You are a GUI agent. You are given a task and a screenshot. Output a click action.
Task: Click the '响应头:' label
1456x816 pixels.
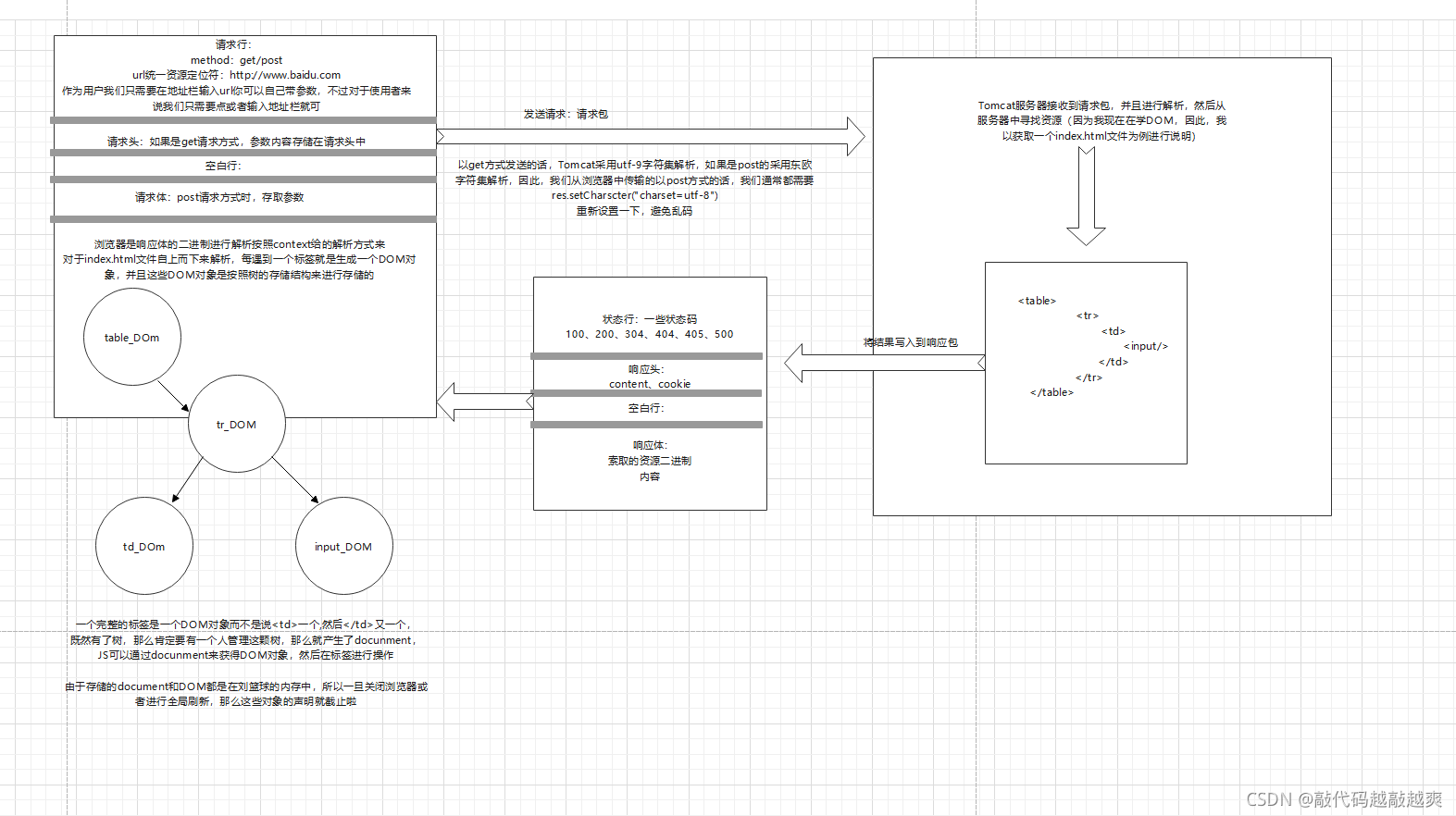646,369
